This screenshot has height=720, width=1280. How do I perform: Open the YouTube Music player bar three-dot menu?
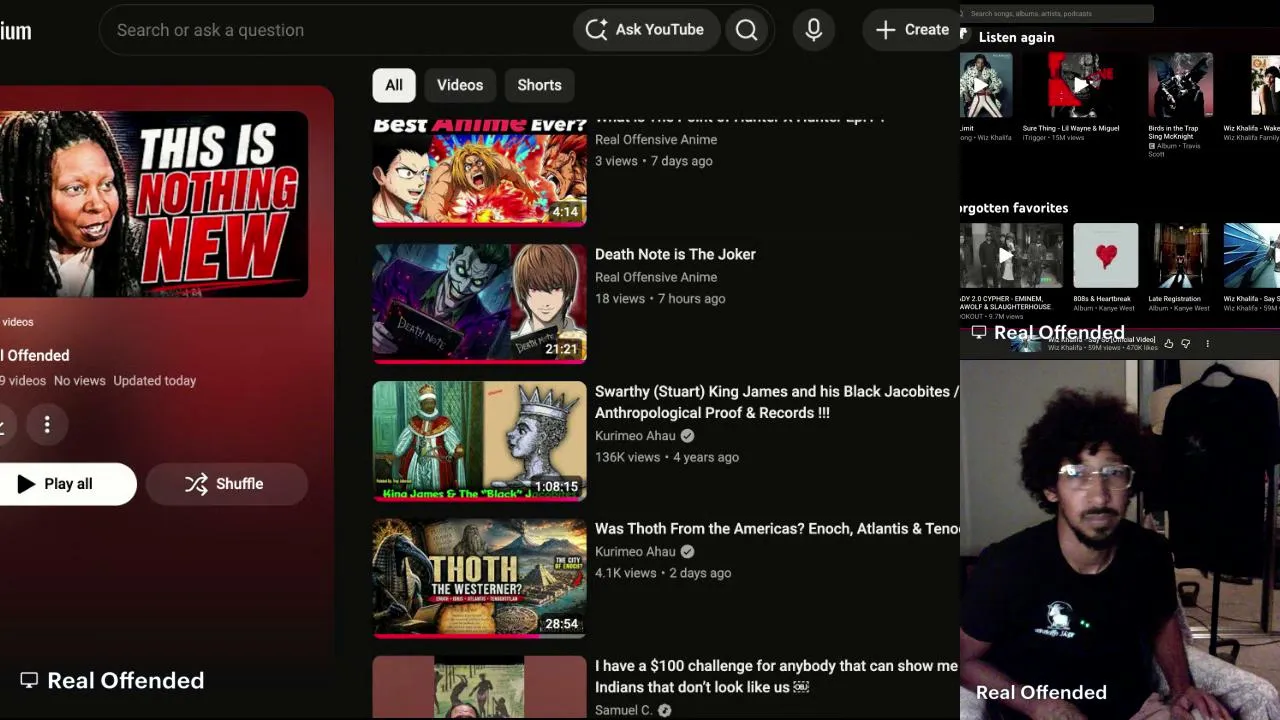(x=1207, y=344)
